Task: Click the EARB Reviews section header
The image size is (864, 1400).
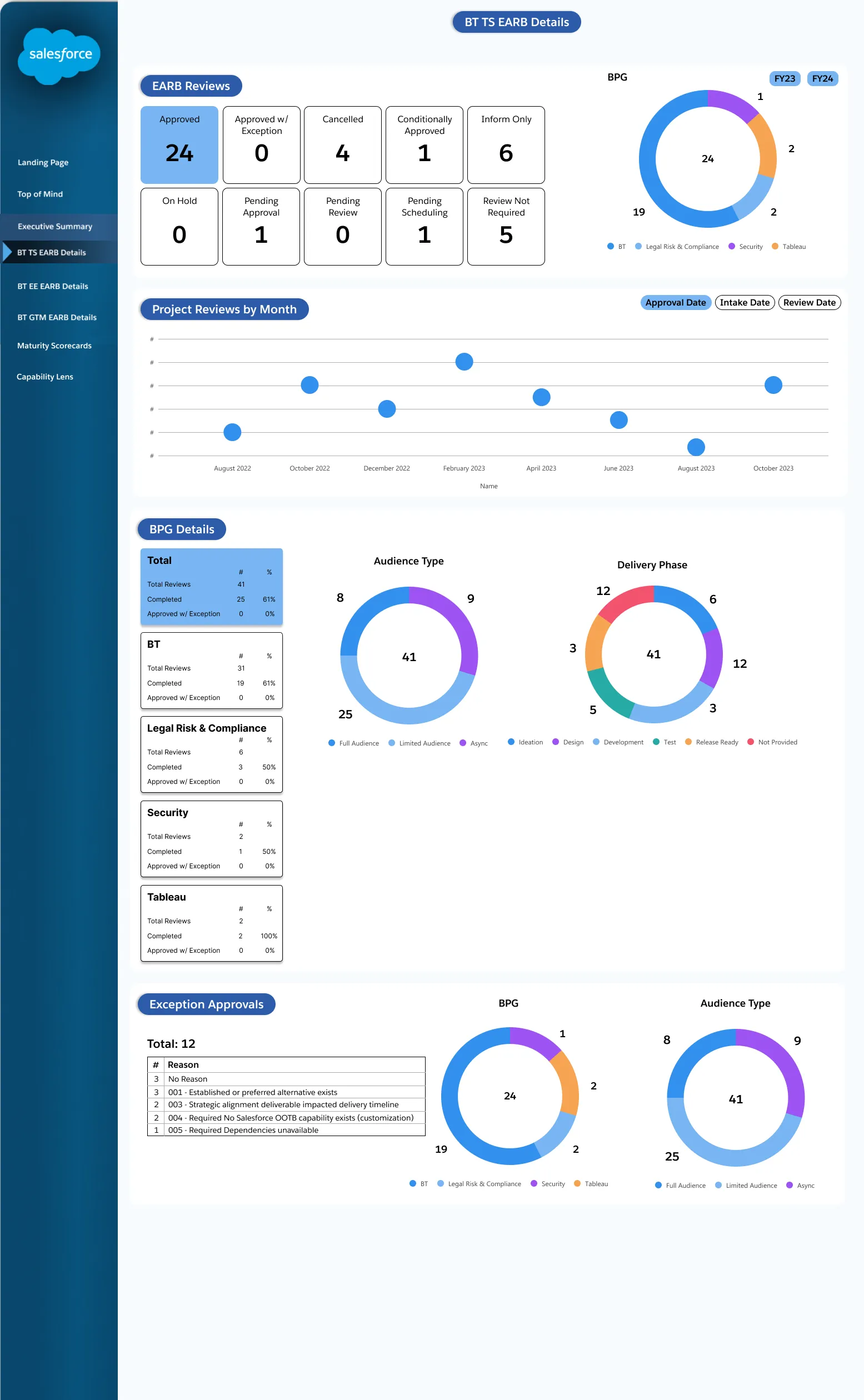Action: [x=191, y=86]
